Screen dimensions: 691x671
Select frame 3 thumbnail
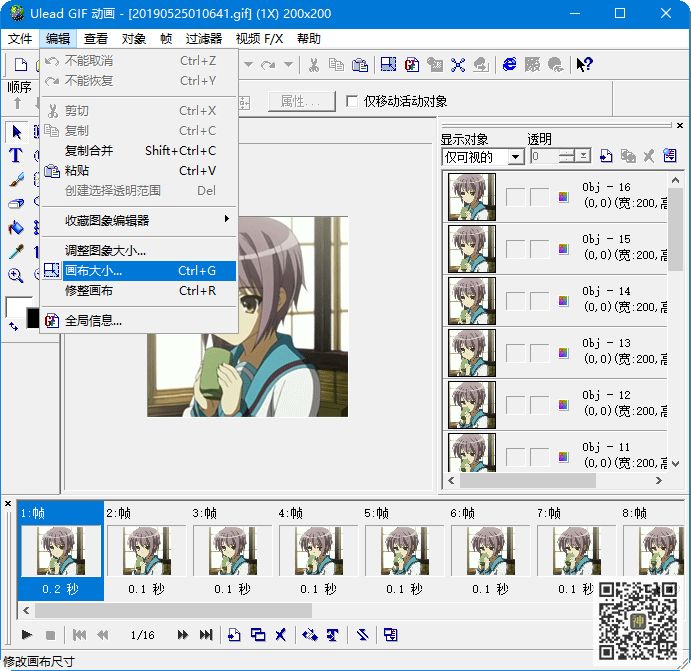pyautogui.click(x=233, y=550)
